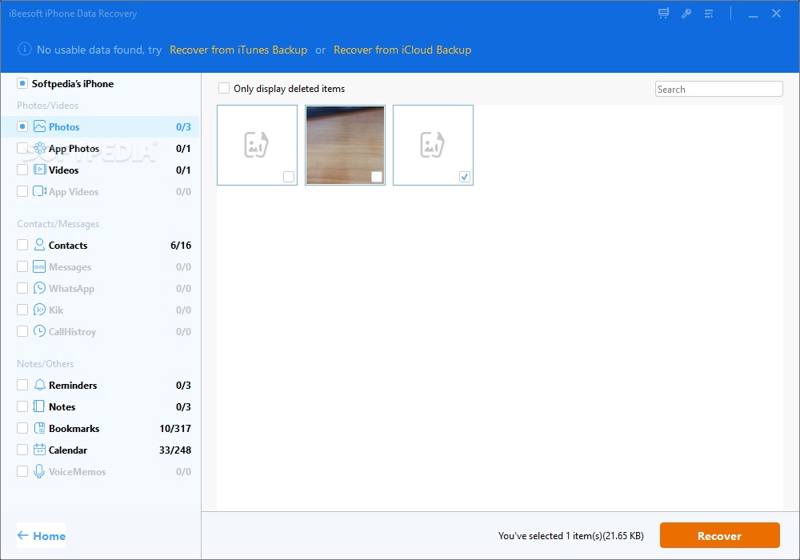Select the Contacts category label
This screenshot has width=800, height=560.
68,245
